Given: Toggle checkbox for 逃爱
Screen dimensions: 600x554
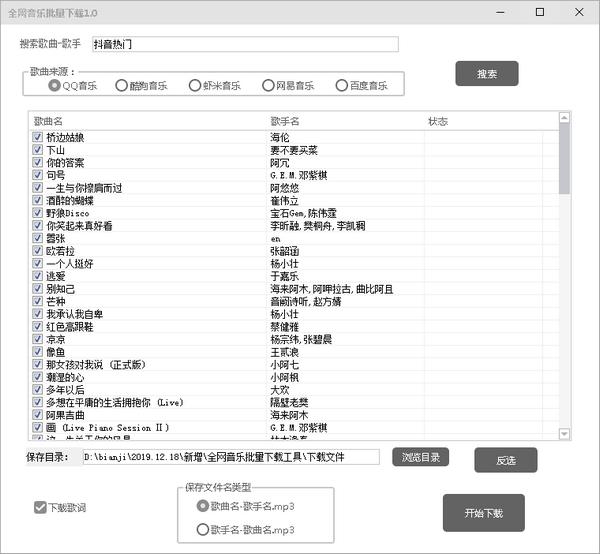Looking at the screenshot, I should point(37,276).
